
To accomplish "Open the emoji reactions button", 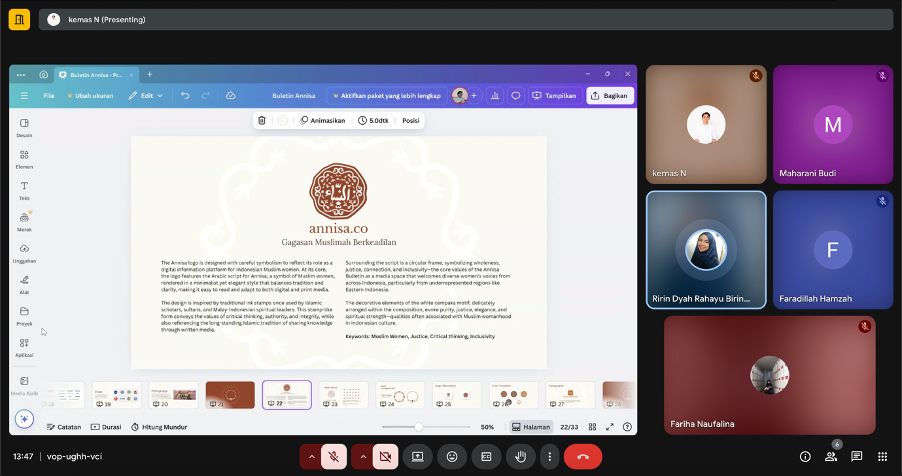I will pyautogui.click(x=452, y=456).
